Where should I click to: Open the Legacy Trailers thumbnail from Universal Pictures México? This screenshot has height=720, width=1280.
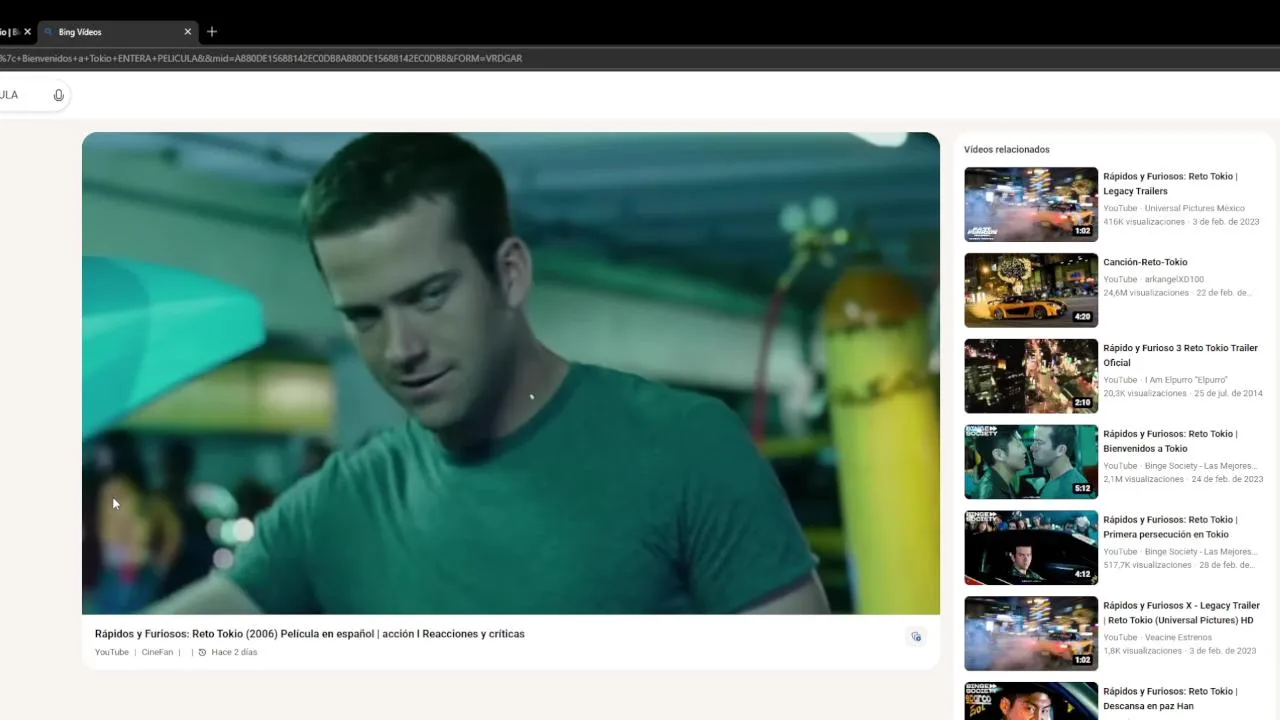[x=1031, y=204]
